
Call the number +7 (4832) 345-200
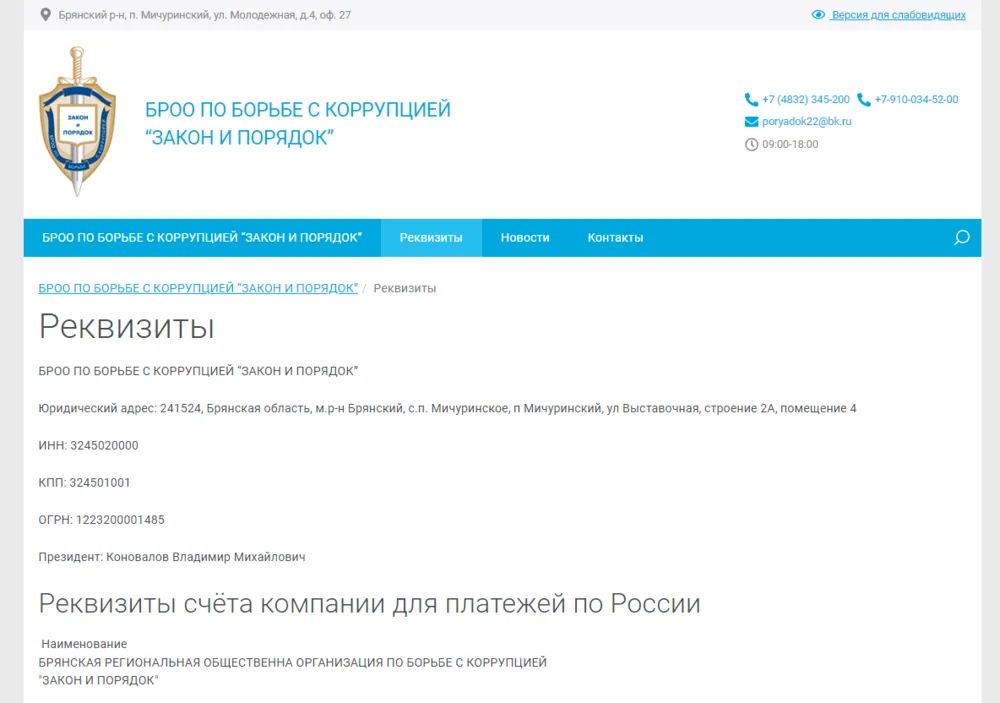(806, 100)
